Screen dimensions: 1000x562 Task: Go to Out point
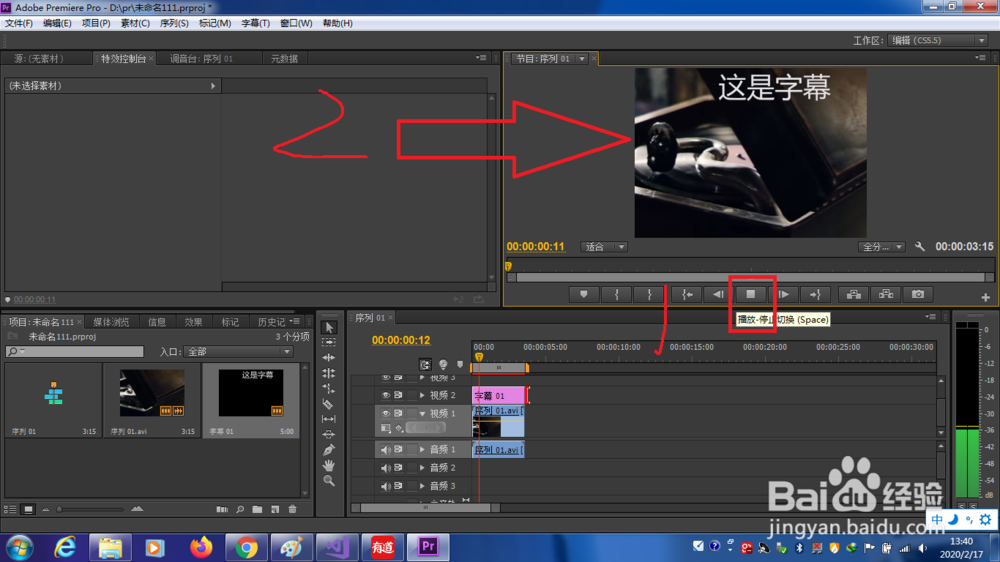point(816,294)
